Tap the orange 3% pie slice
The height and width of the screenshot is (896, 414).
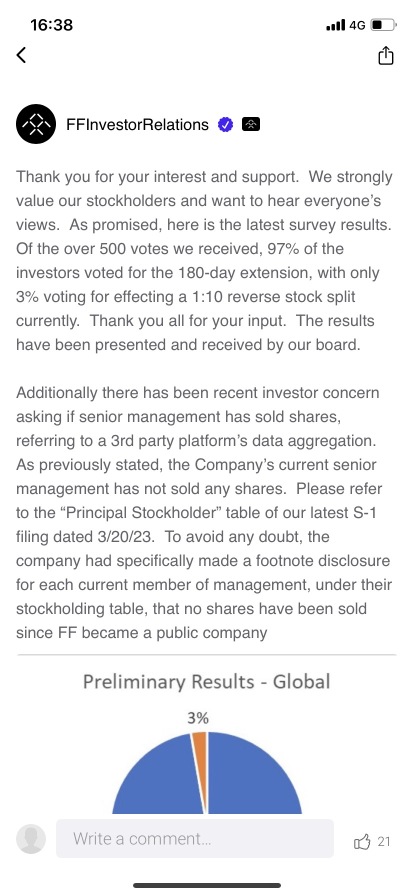pyautogui.click(x=200, y=771)
